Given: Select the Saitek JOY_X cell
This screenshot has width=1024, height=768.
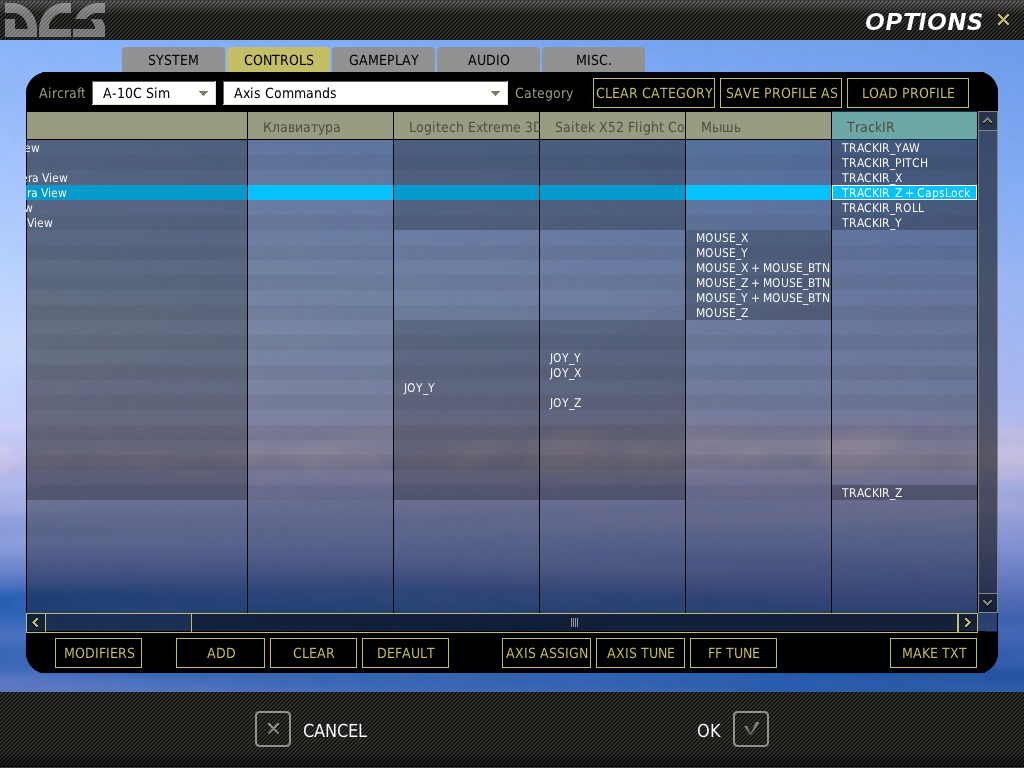Looking at the screenshot, I should pyautogui.click(x=613, y=373).
